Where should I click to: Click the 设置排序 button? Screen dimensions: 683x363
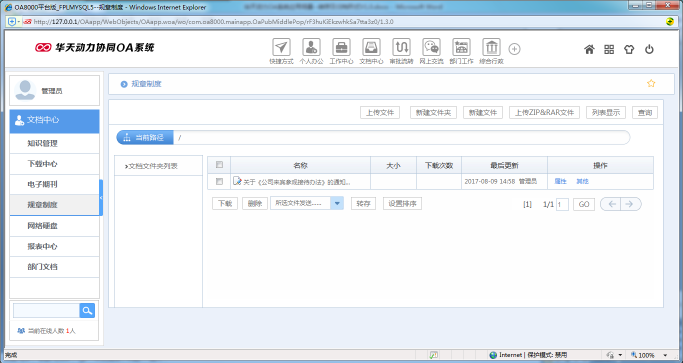coord(402,204)
